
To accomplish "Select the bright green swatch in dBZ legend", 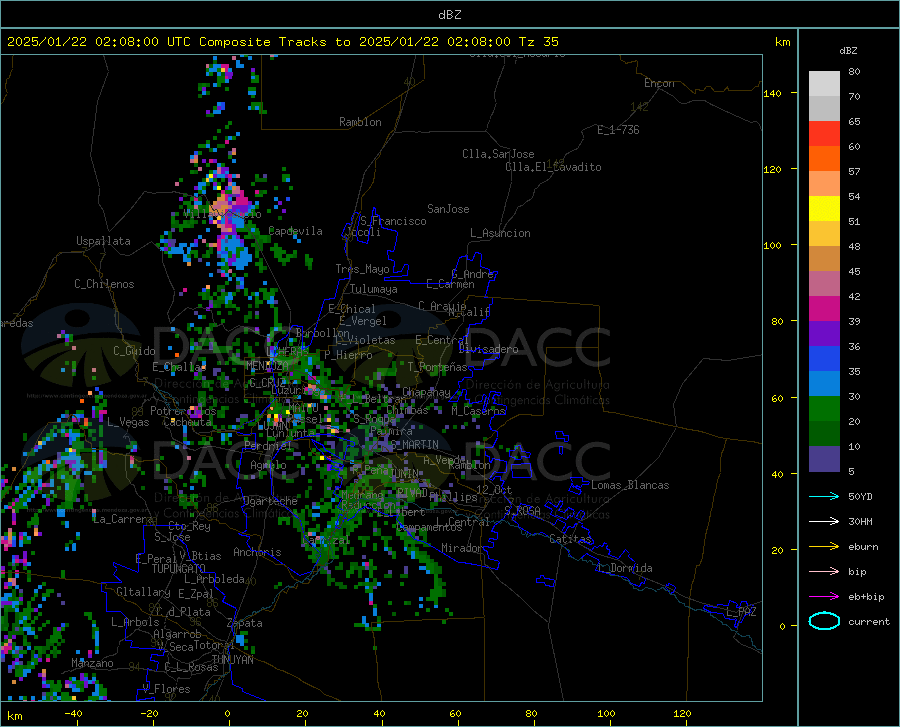I will (824, 409).
